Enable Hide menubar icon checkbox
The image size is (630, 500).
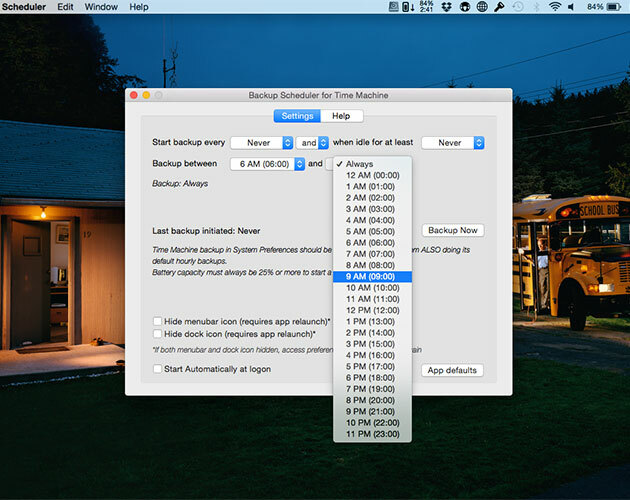tap(157, 321)
